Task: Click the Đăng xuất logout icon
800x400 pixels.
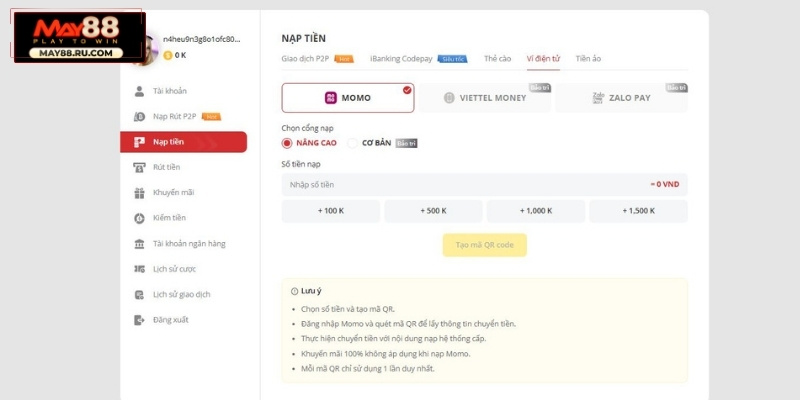Action: click(139, 320)
